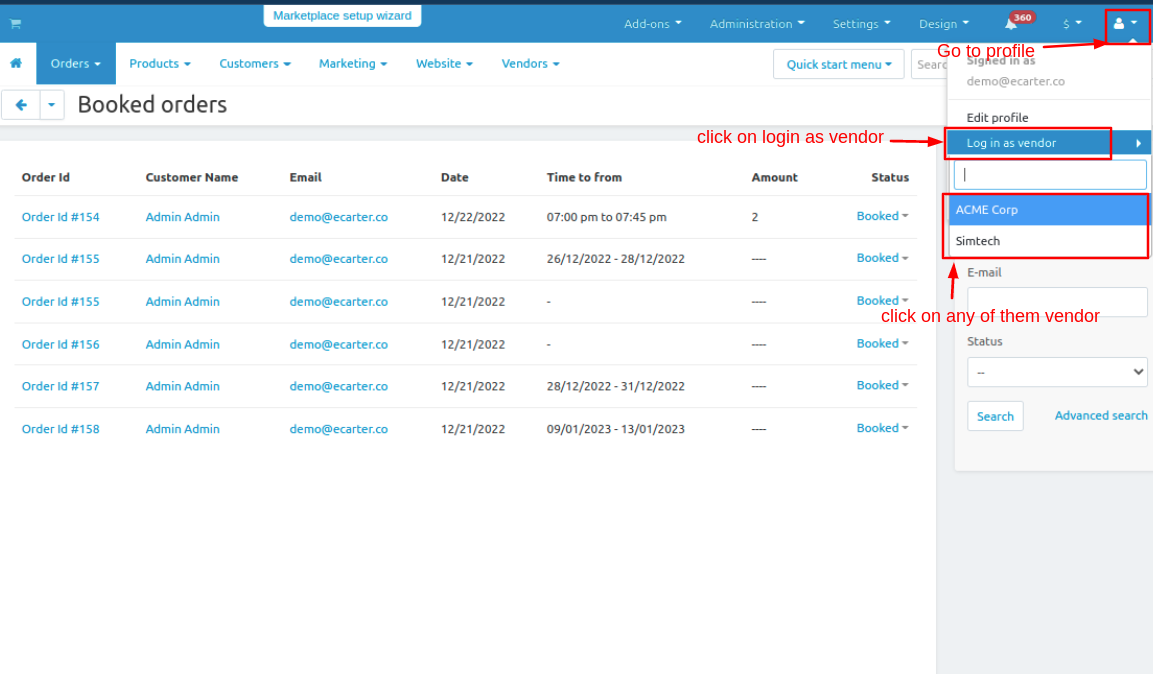Expand the Quick start menu
Image resolution: width=1158 pixels, height=674 pixels.
tap(838, 64)
